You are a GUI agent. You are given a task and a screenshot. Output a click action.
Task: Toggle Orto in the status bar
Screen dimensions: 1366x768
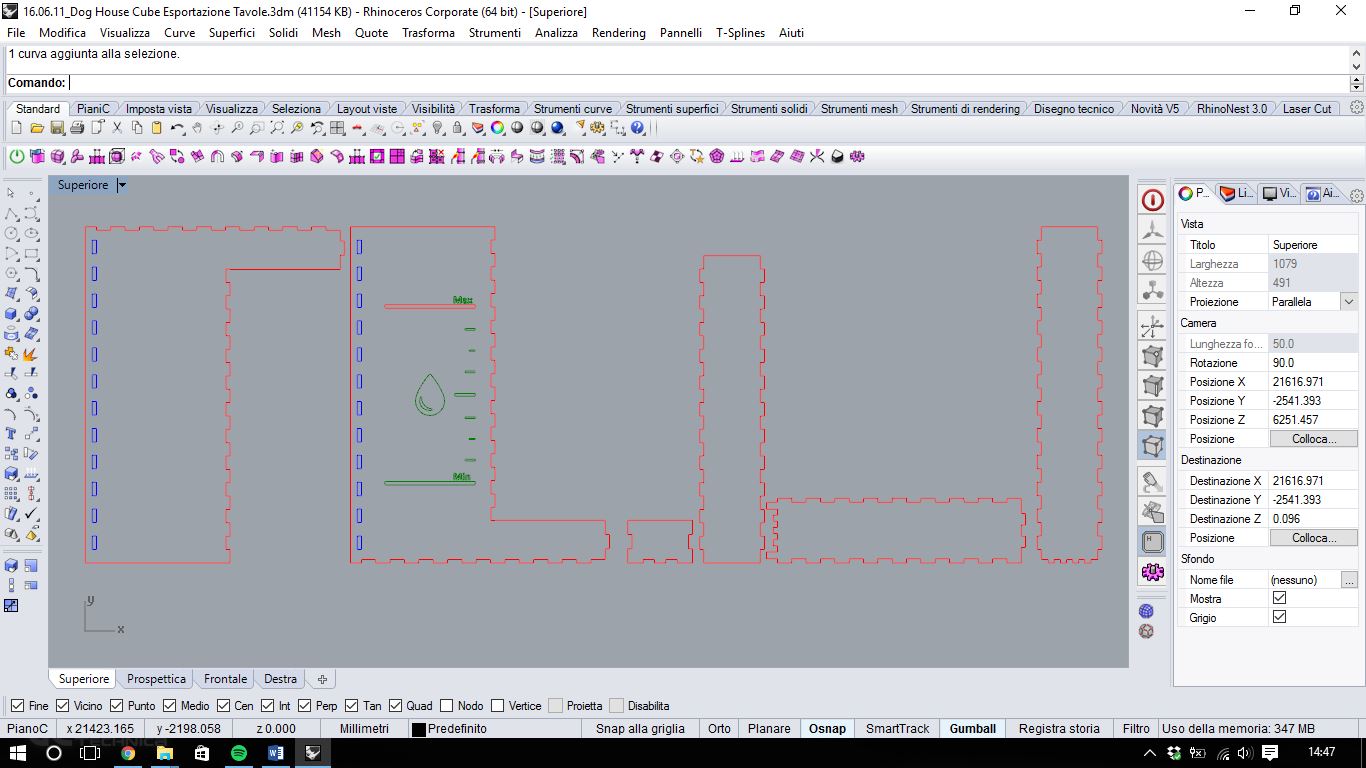tap(719, 729)
